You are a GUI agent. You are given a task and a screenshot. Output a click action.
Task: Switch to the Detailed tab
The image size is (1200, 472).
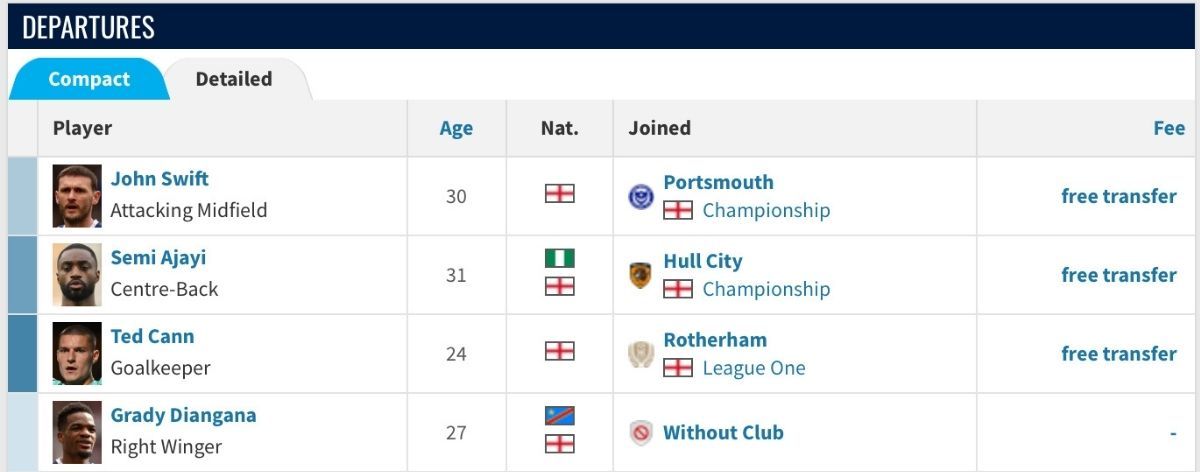click(x=234, y=79)
